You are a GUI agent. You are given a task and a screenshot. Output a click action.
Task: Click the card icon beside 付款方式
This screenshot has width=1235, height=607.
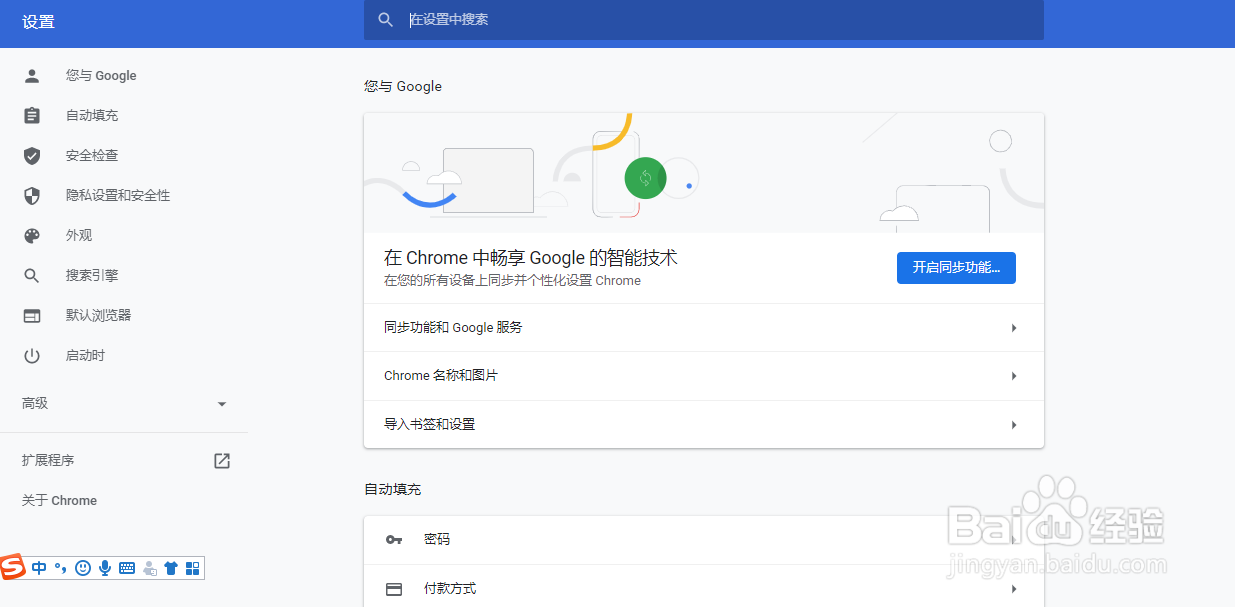click(394, 588)
